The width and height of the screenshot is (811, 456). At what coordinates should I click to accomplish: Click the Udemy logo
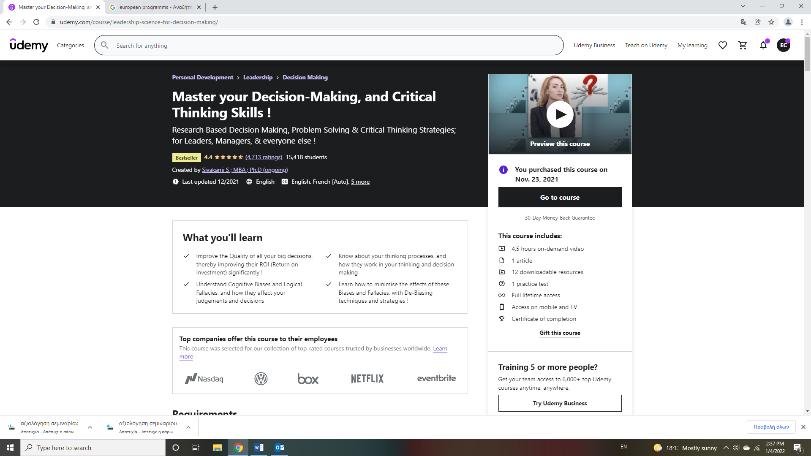29,45
